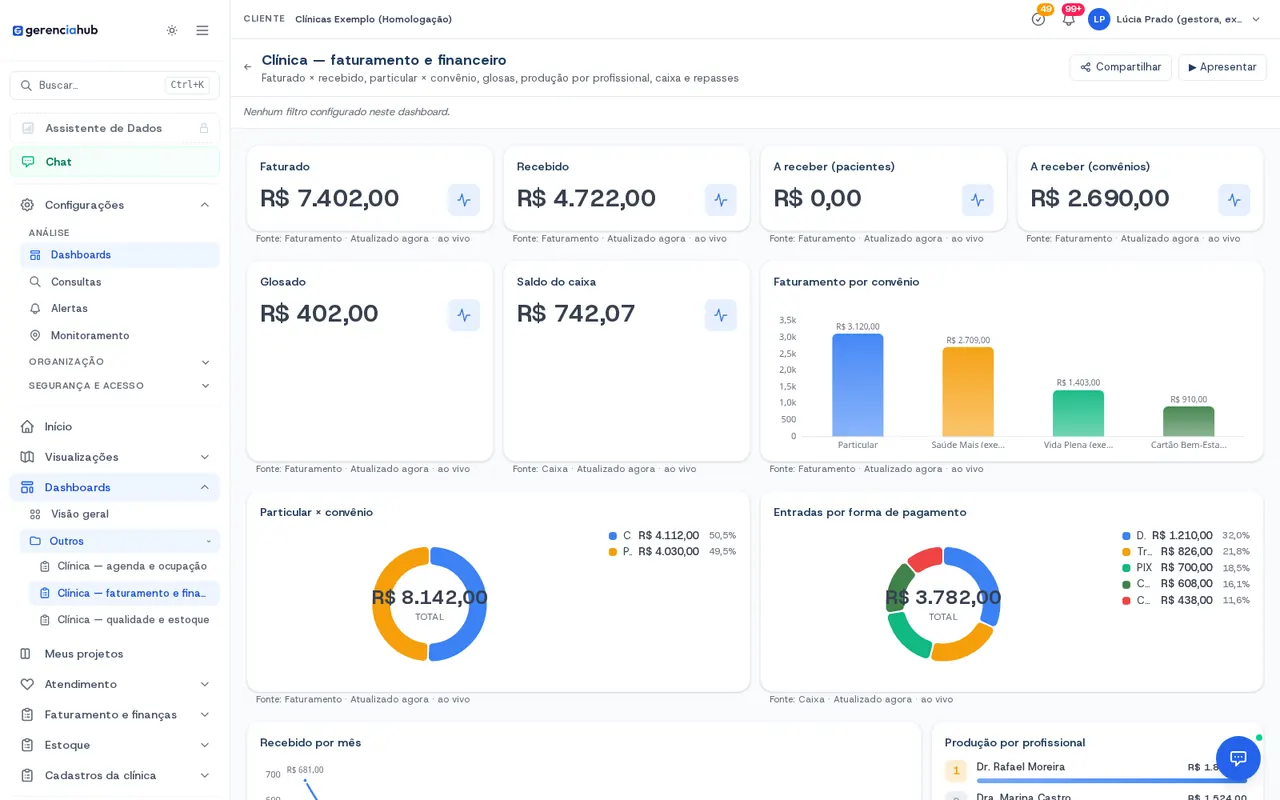Open Meus projetos
The width and height of the screenshot is (1280, 800).
115,654
